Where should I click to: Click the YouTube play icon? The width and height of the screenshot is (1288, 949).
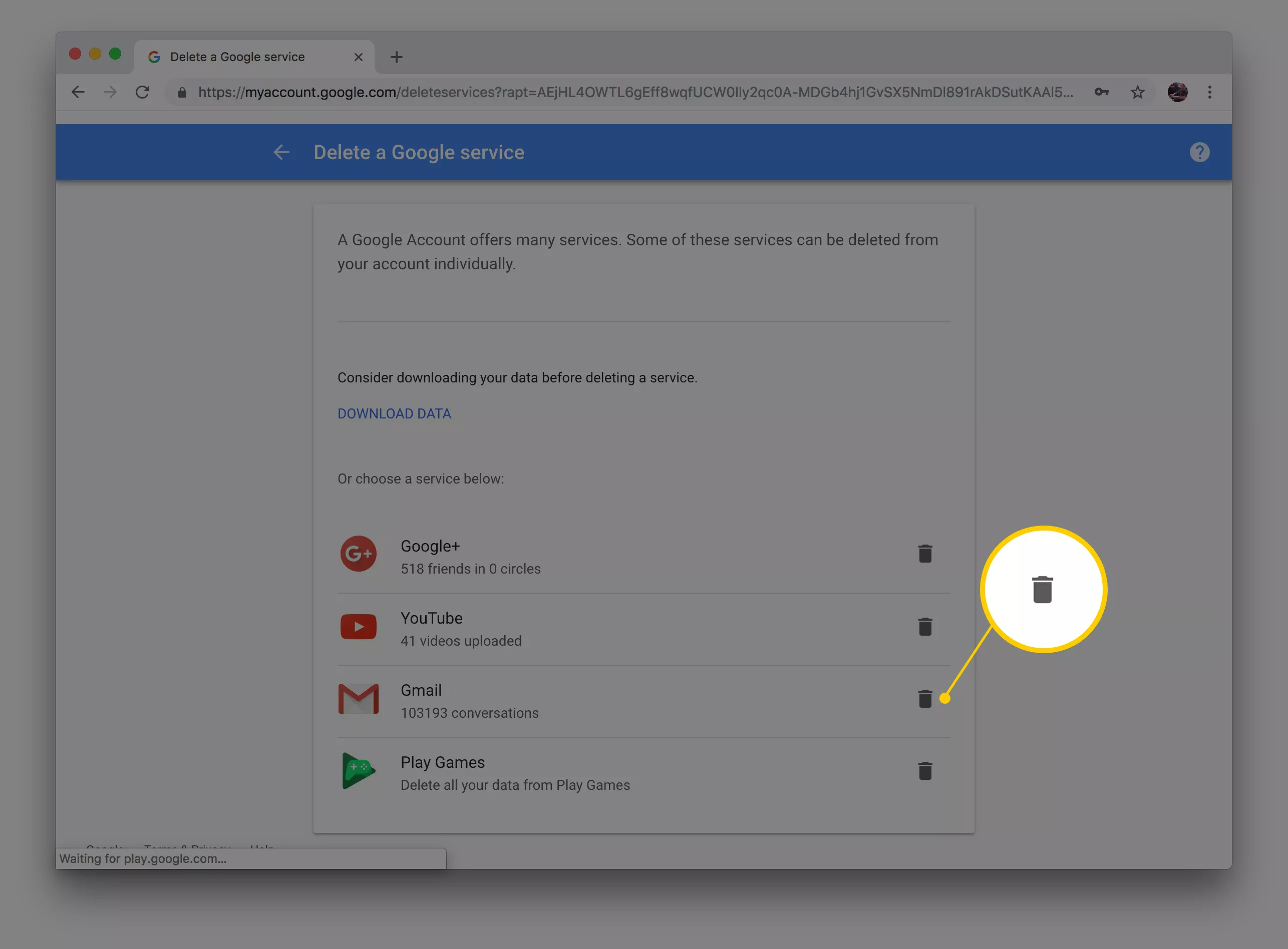[x=358, y=627]
